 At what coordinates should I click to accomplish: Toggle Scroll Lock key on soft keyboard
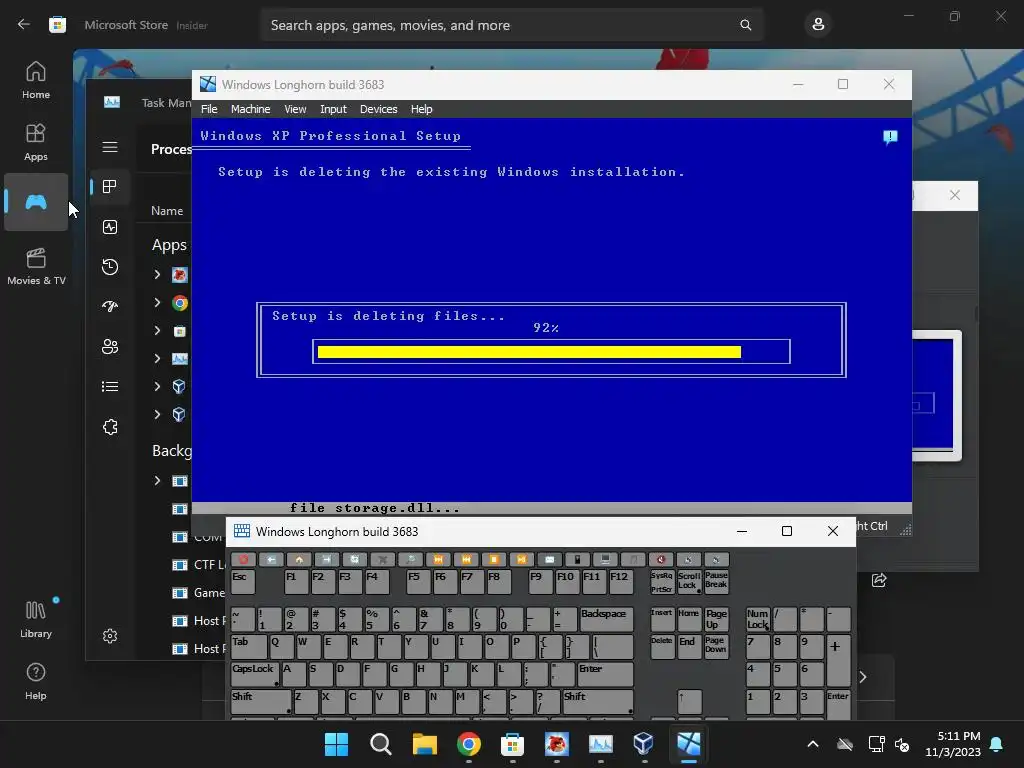(x=689, y=582)
